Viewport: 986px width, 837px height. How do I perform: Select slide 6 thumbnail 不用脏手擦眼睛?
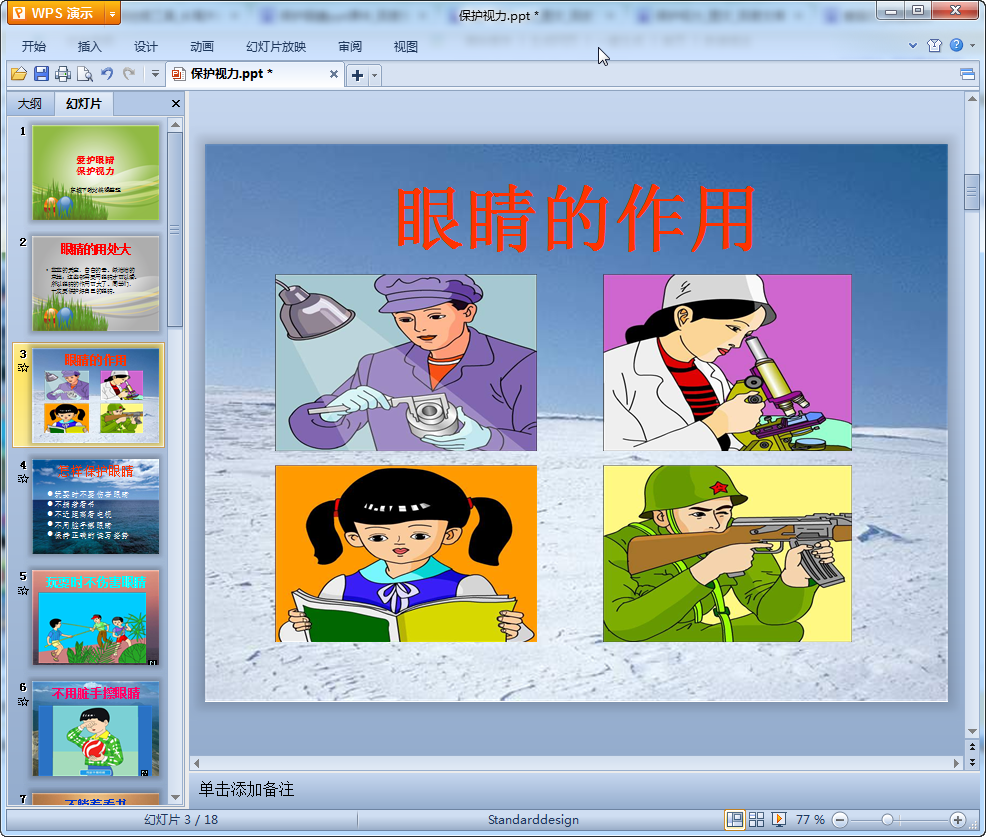[96, 729]
